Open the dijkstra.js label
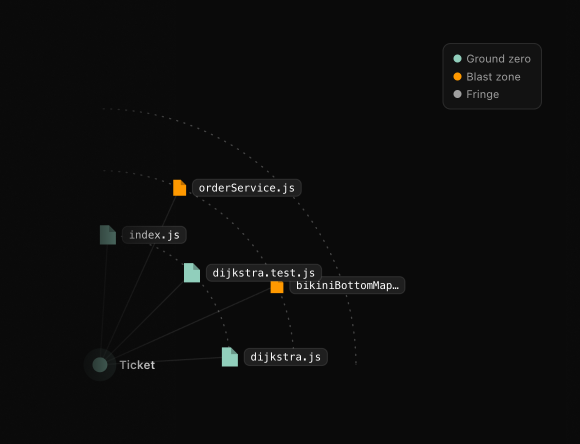580x444 pixels. [x=286, y=357]
